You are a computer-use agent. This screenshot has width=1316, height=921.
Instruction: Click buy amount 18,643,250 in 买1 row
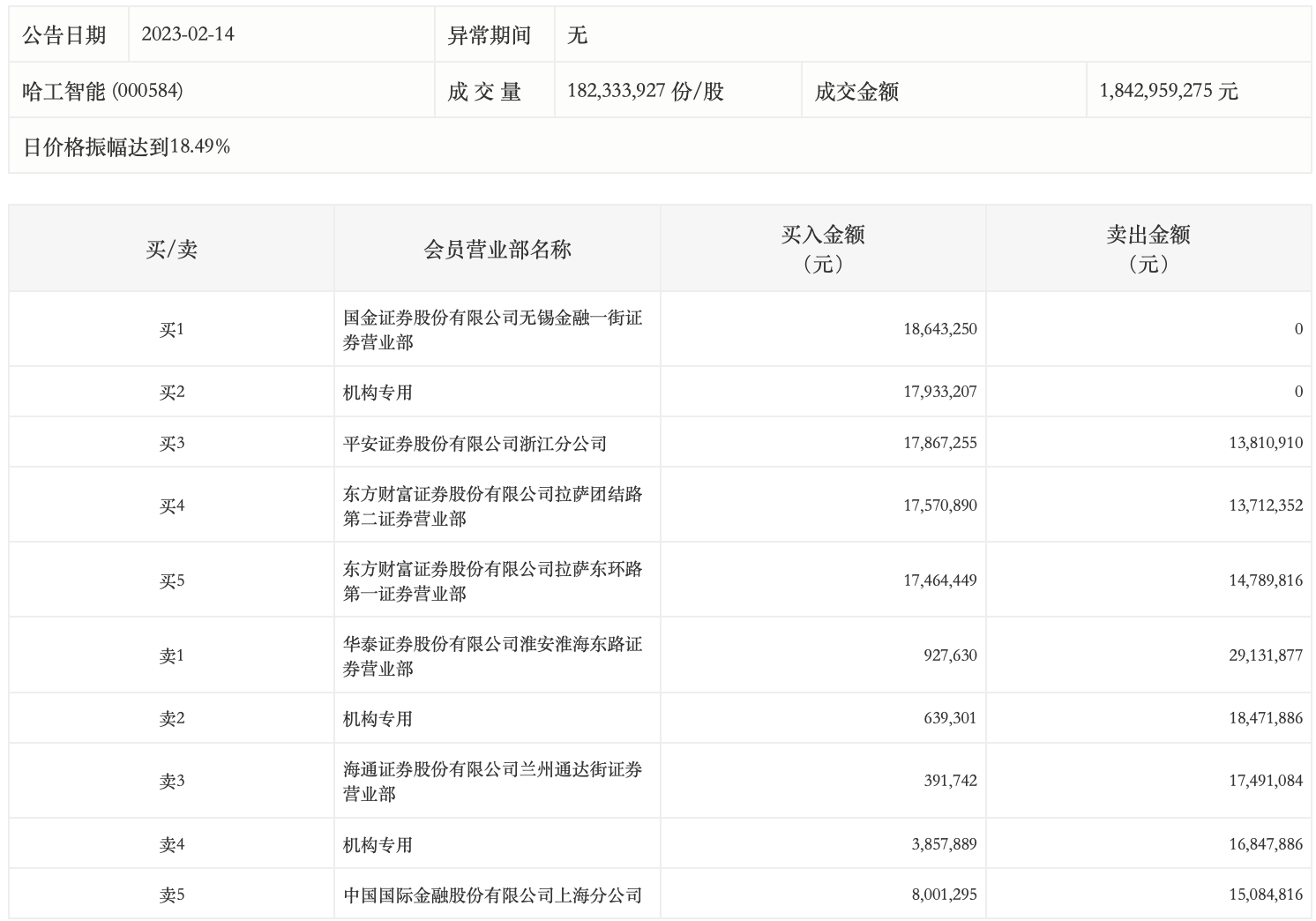click(939, 329)
